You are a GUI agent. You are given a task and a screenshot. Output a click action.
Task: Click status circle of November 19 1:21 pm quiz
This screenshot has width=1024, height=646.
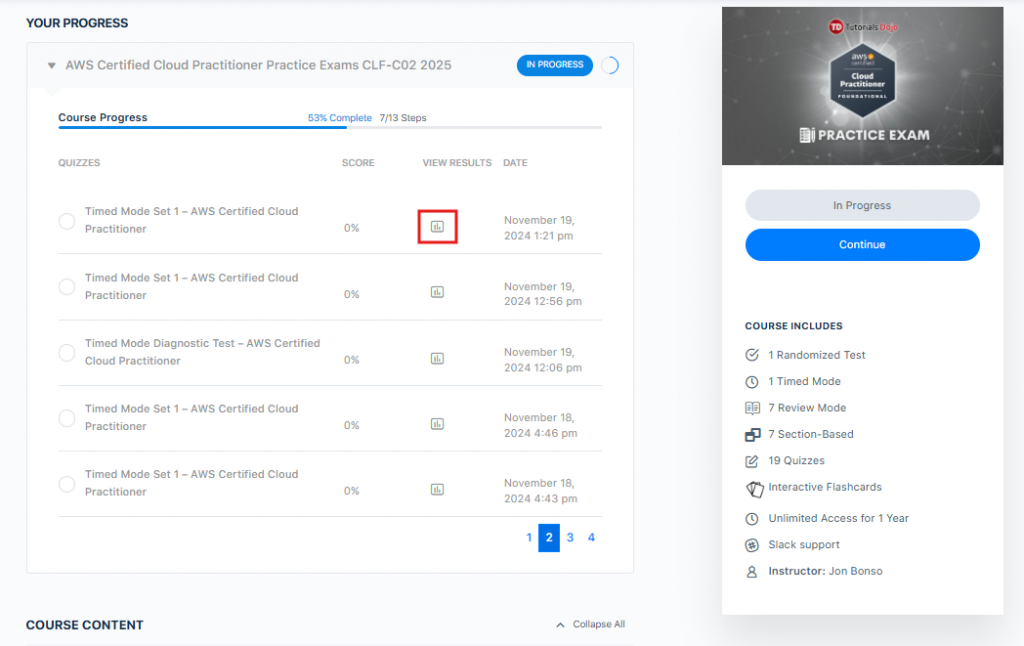coord(67,221)
